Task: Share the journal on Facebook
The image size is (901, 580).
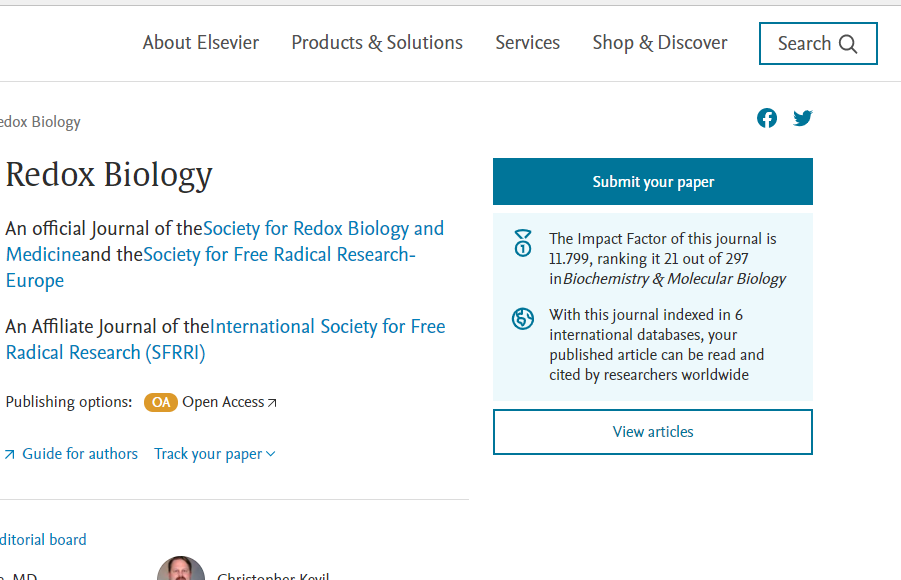Action: pyautogui.click(x=767, y=118)
